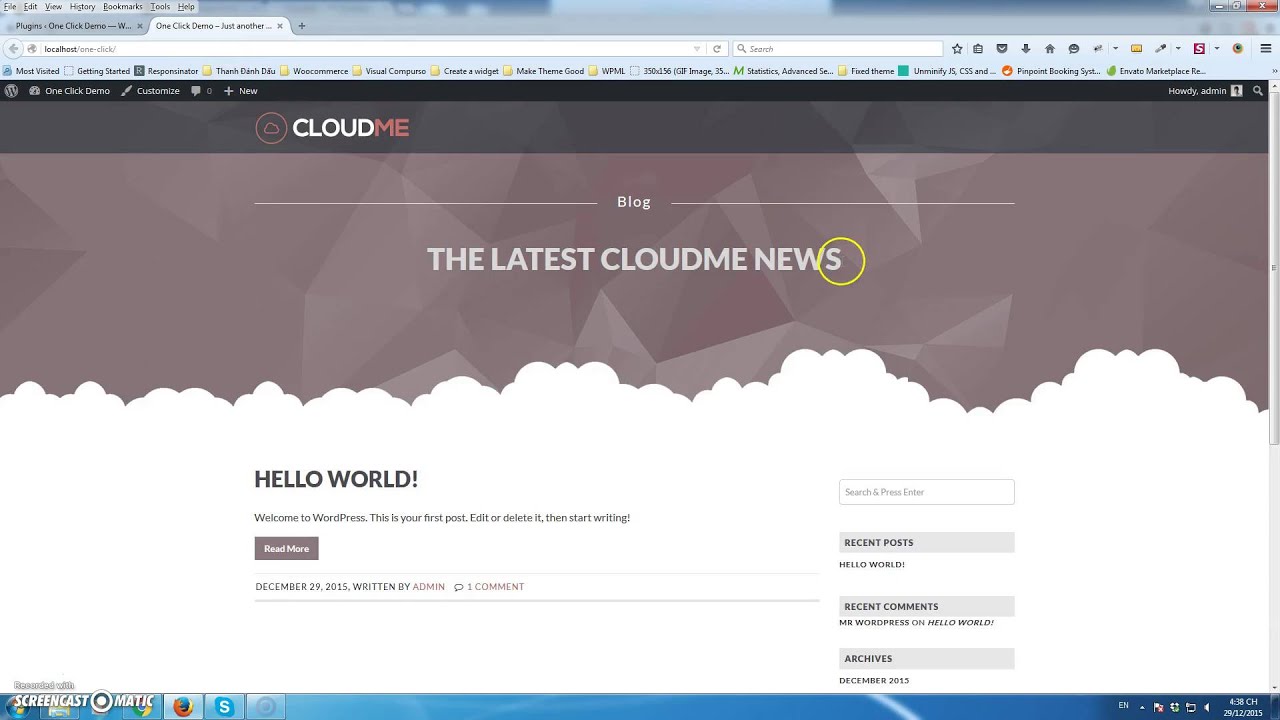Open the bookmarks list icon
This screenshot has width=1280, height=720.
tap(978, 48)
